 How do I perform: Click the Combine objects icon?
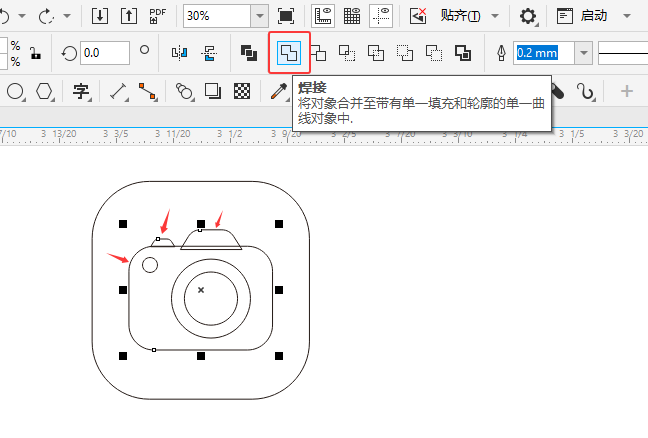tap(249, 53)
